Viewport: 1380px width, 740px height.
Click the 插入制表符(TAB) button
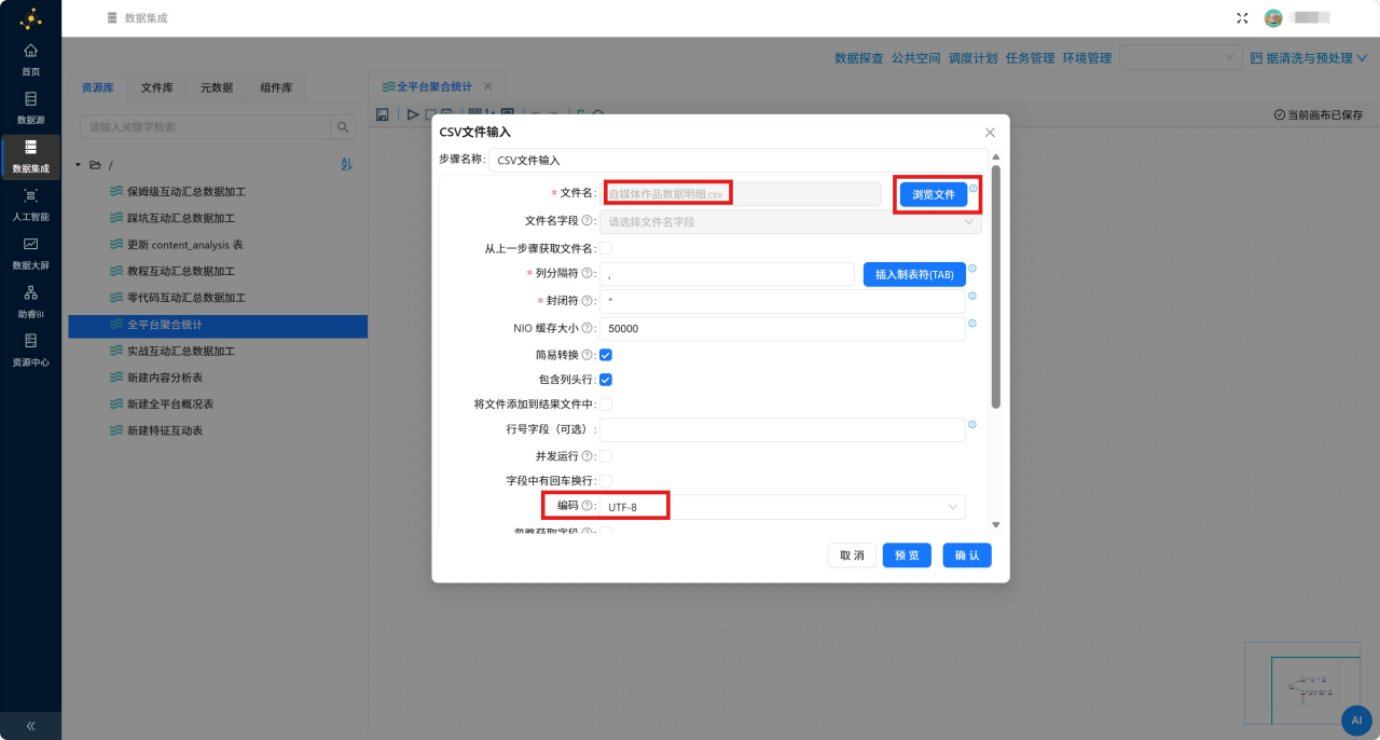pyautogui.click(x=915, y=275)
